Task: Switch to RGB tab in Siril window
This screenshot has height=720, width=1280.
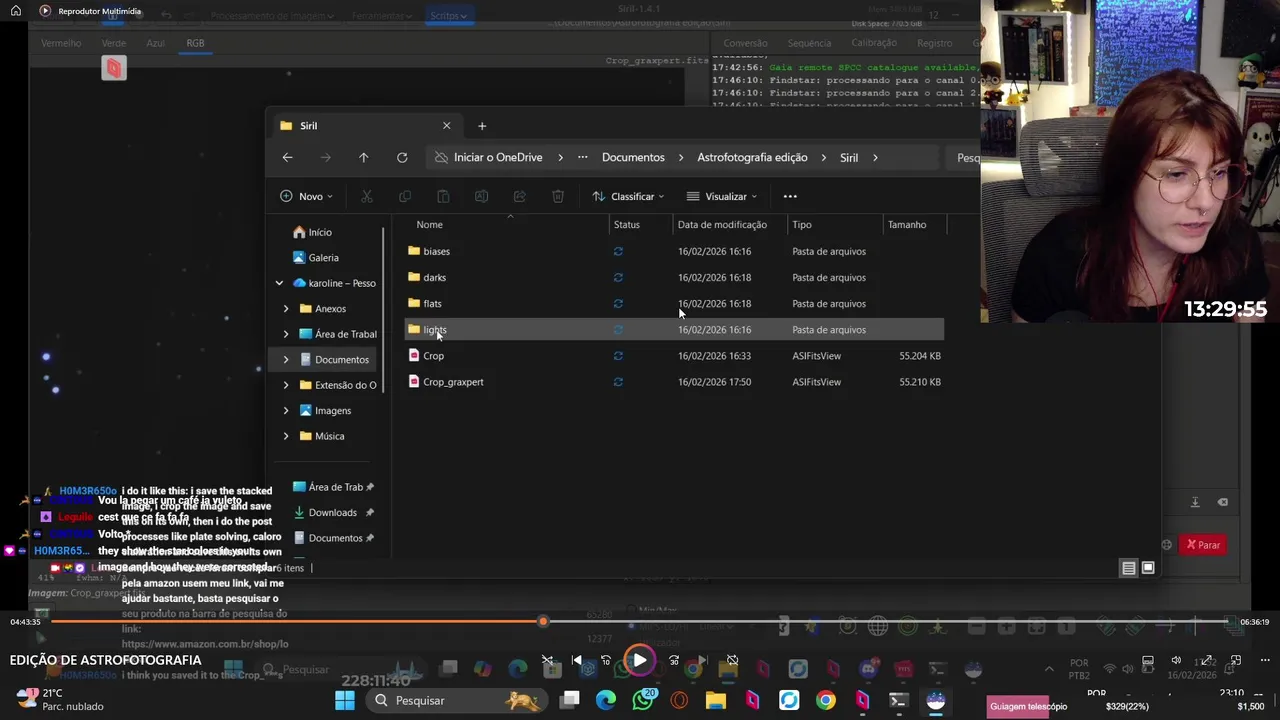Action: [195, 43]
